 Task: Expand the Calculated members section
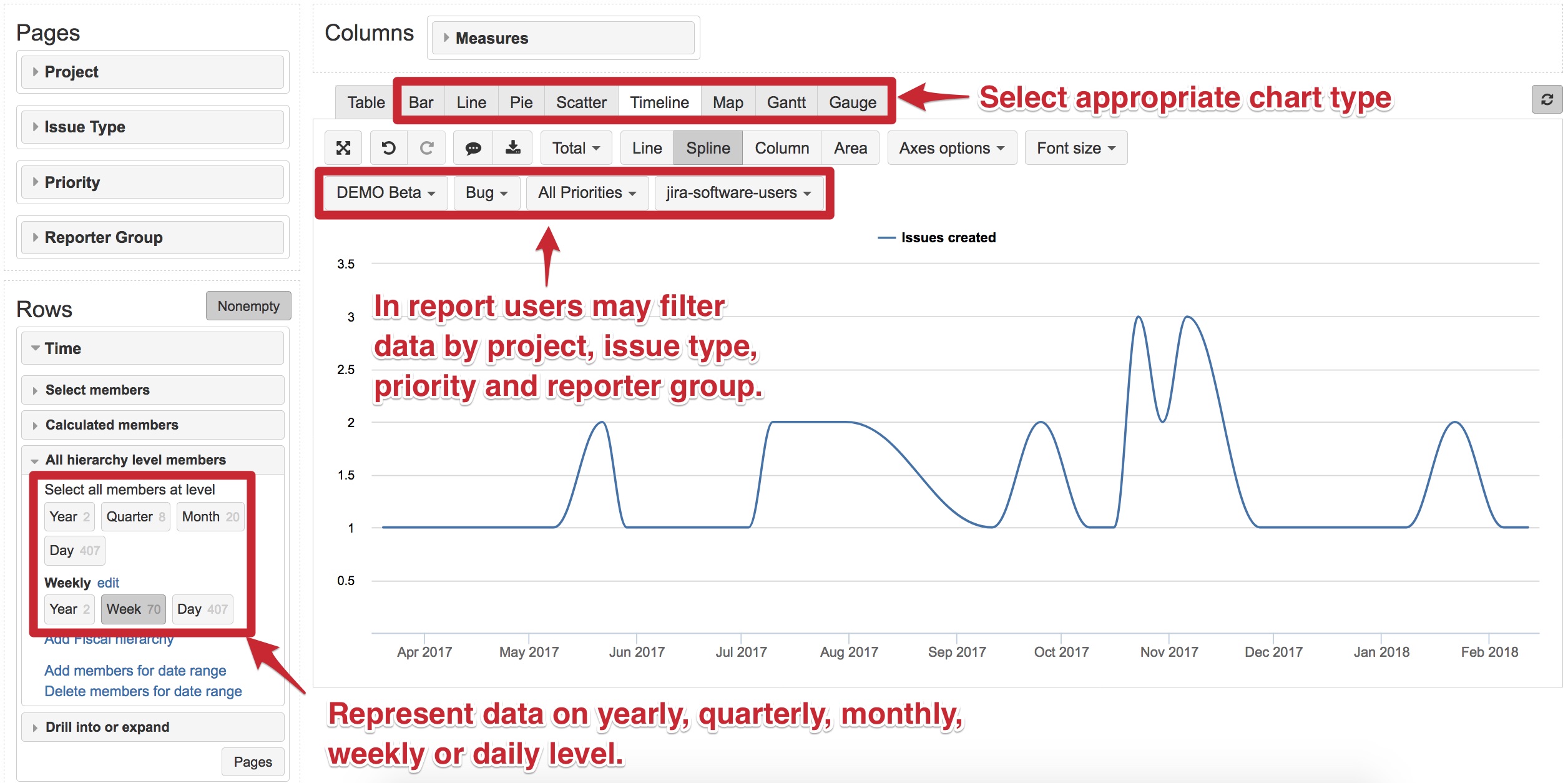tap(111, 425)
